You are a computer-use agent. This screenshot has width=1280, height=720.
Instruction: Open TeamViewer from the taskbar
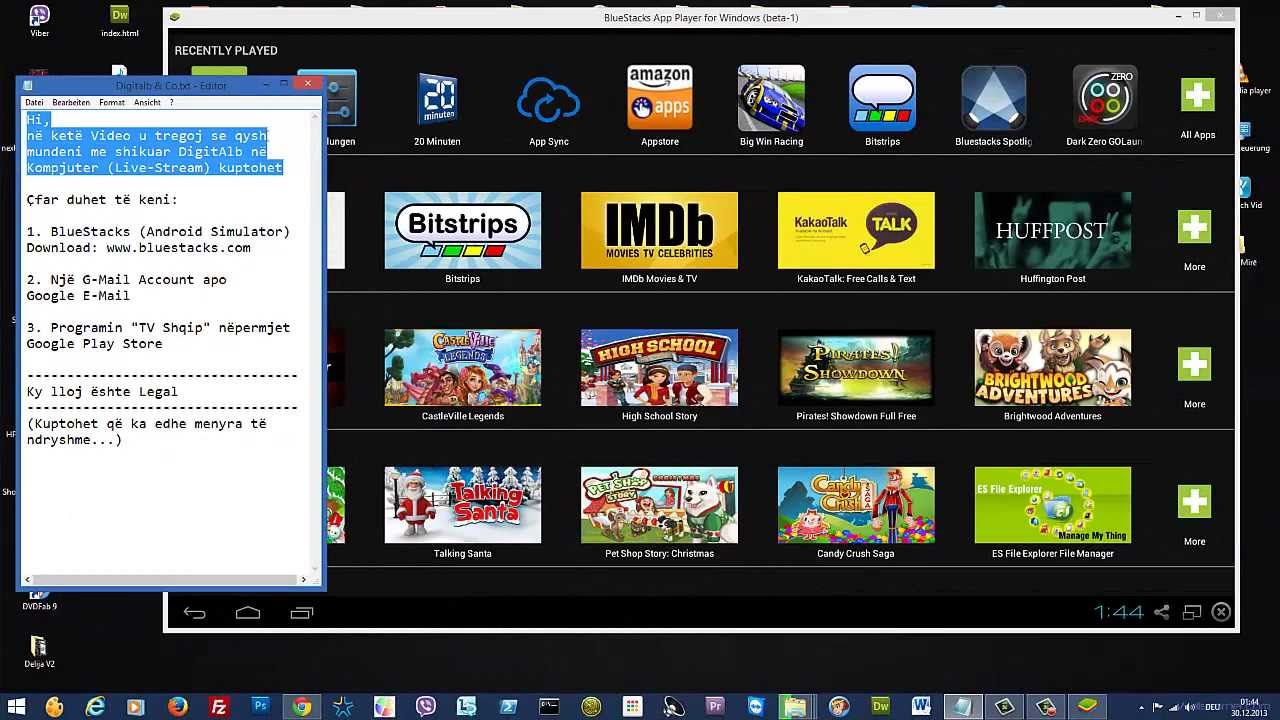(x=756, y=707)
